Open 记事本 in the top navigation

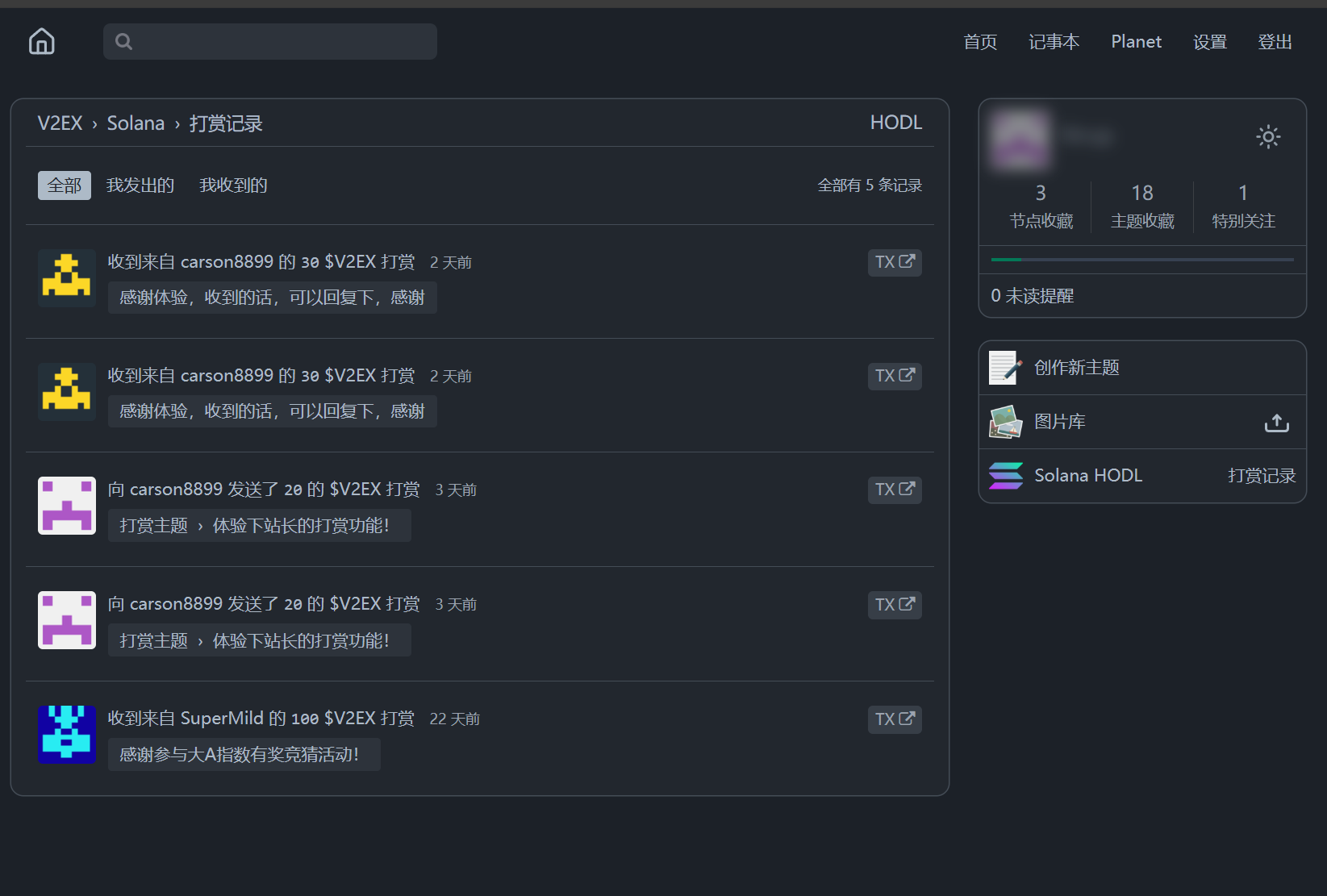pyautogui.click(x=1054, y=42)
